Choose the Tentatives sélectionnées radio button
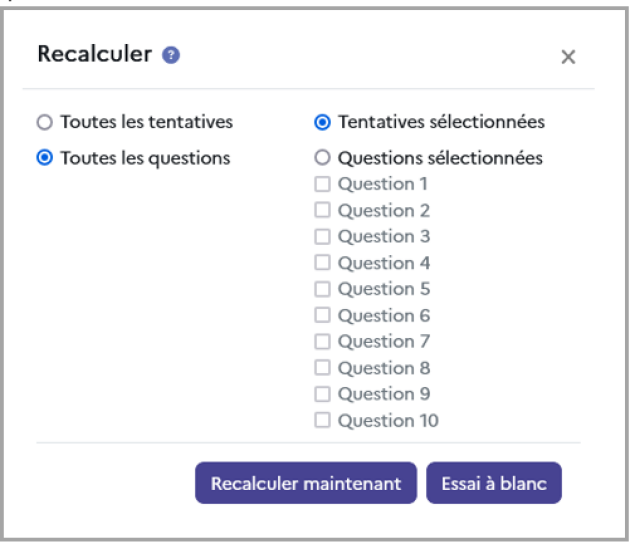 (322, 123)
